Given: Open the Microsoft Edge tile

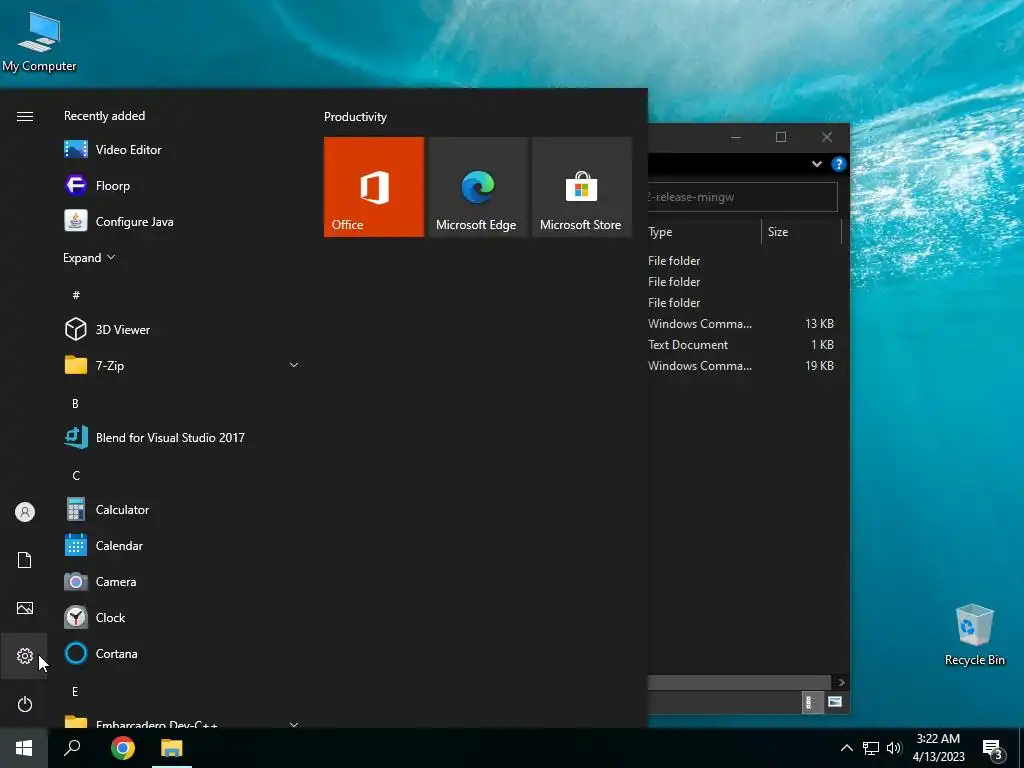Looking at the screenshot, I should tap(477, 187).
